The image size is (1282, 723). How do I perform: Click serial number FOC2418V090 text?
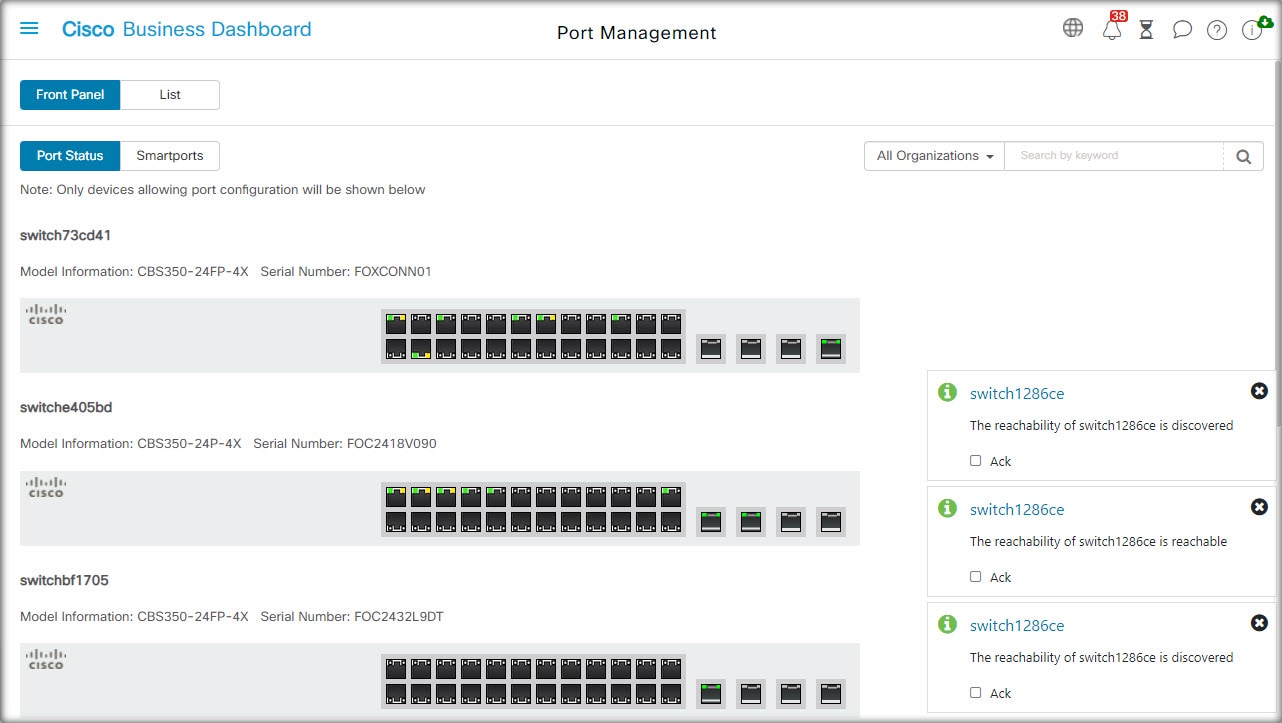coord(391,444)
